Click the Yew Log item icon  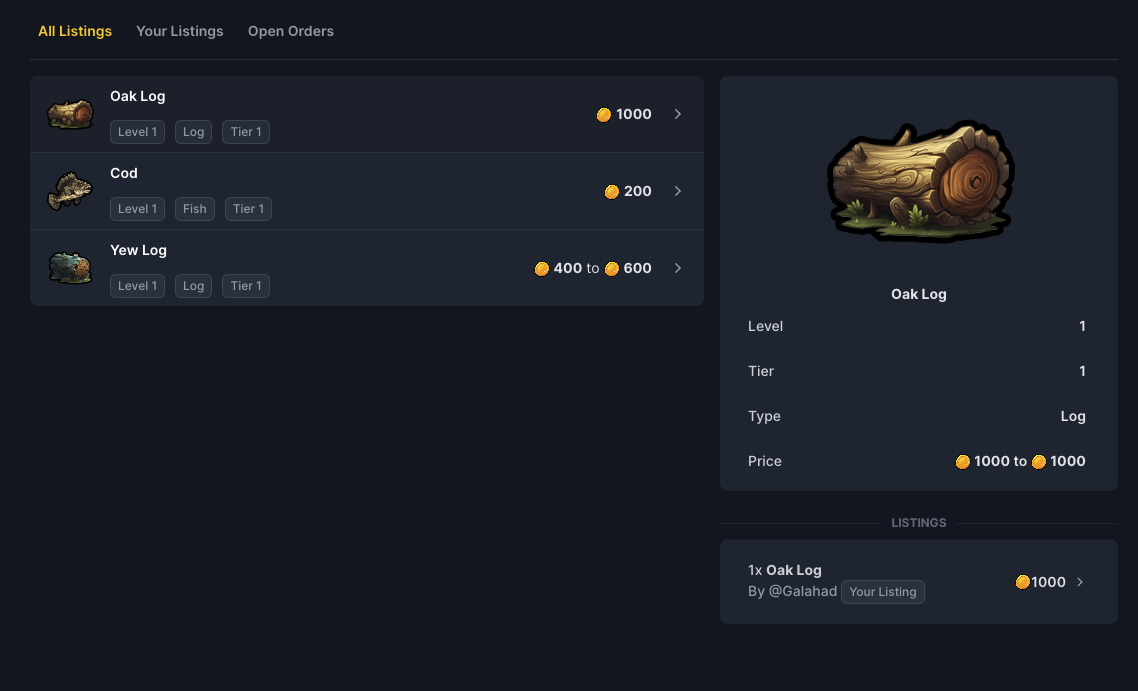click(70, 267)
